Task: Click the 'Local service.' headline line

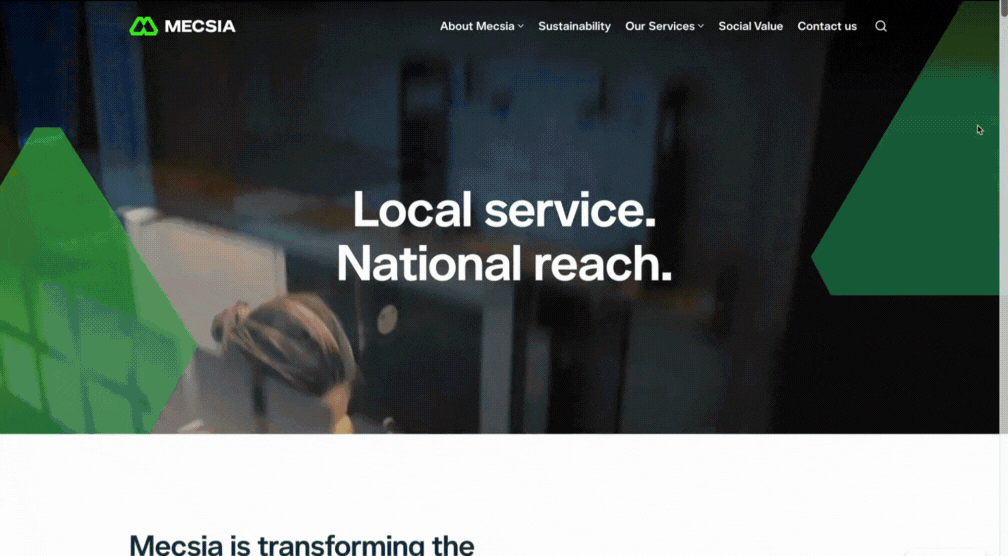Action: tap(504, 209)
